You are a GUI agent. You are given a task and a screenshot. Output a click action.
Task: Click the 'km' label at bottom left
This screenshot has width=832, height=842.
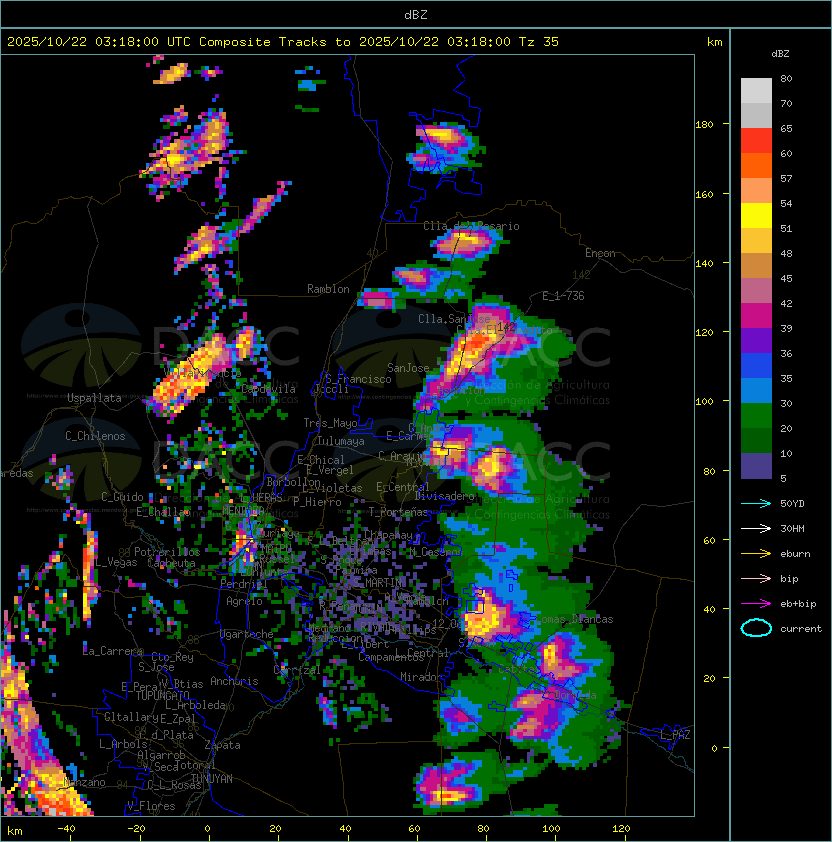[15, 831]
